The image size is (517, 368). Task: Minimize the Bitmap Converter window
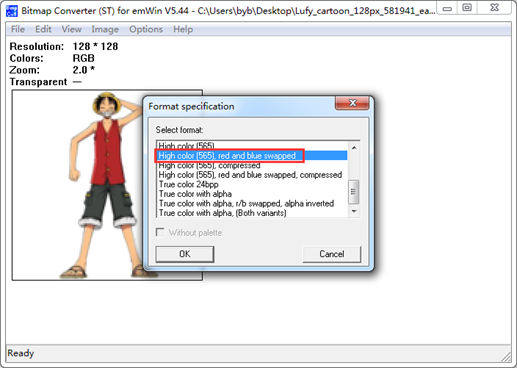point(447,8)
